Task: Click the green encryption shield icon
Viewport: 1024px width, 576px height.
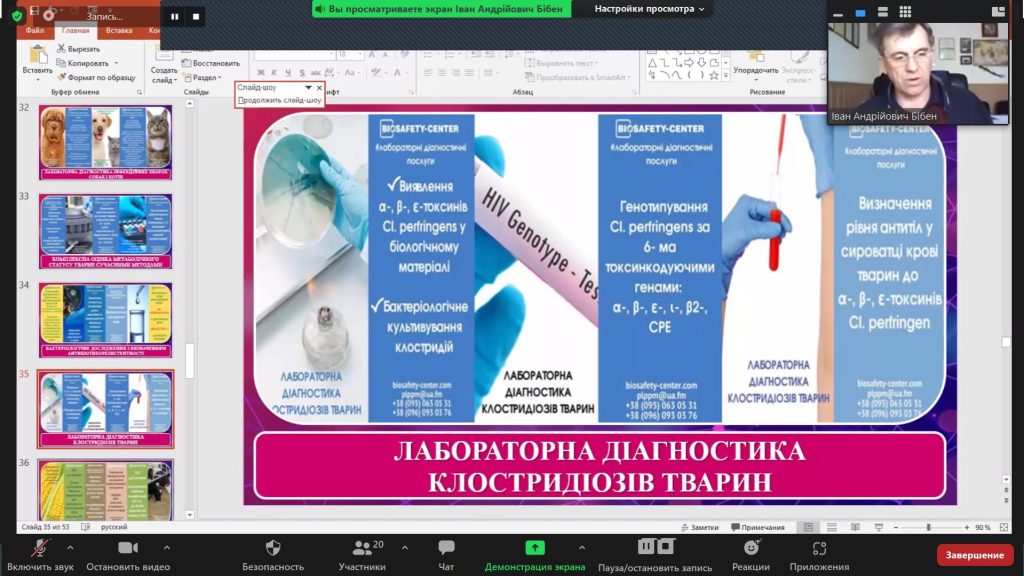Action: (x=17, y=16)
